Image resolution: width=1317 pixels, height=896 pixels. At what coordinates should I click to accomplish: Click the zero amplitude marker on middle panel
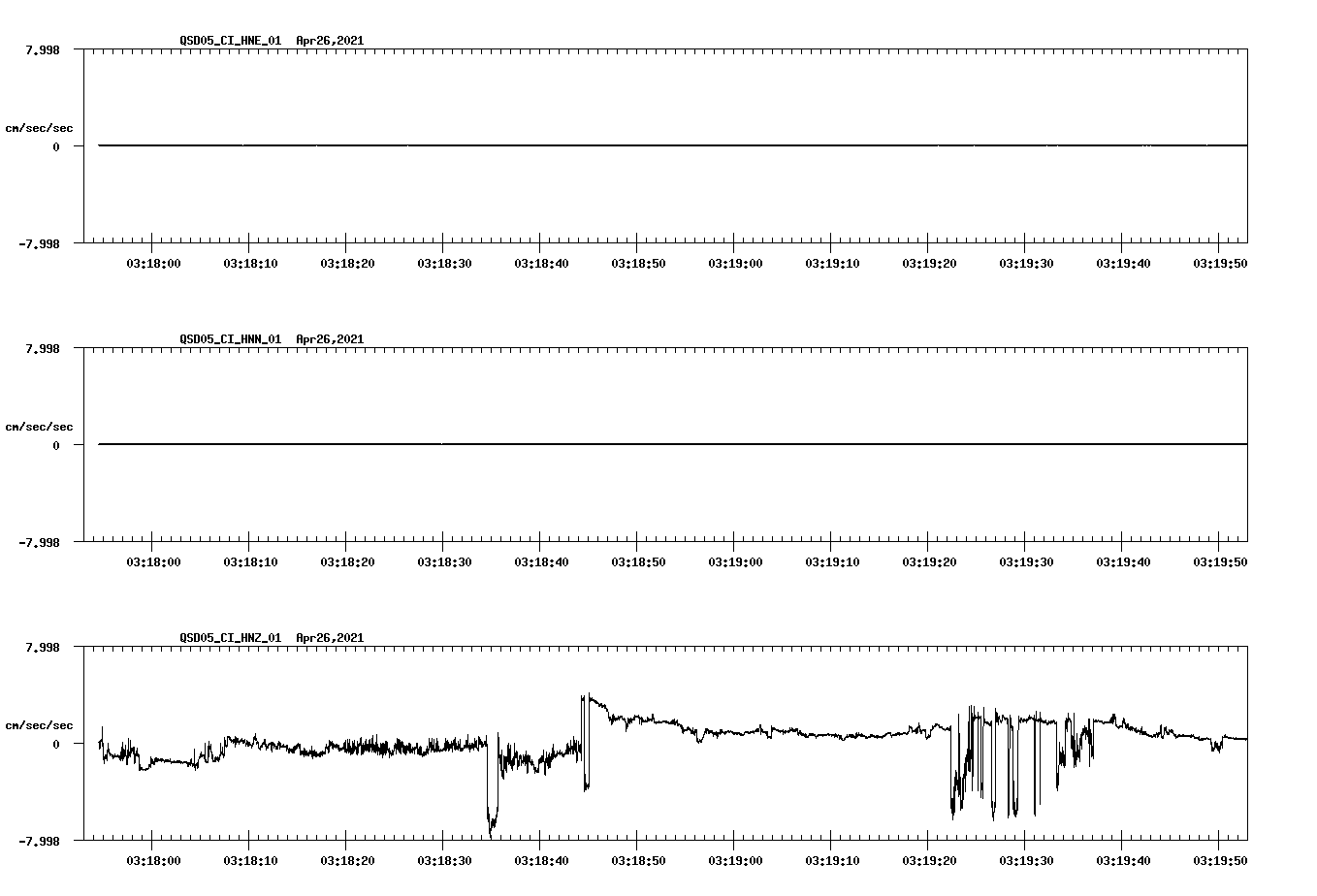(55, 446)
